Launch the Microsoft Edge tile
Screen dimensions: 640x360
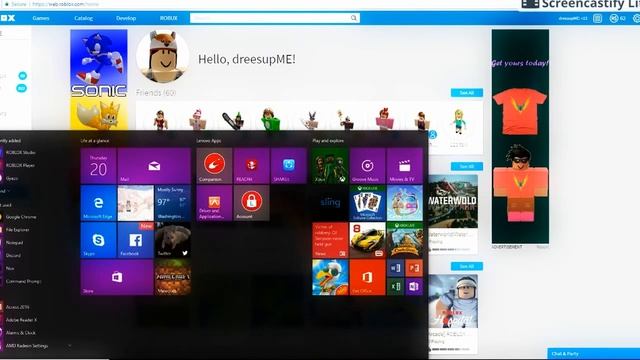pos(98,203)
